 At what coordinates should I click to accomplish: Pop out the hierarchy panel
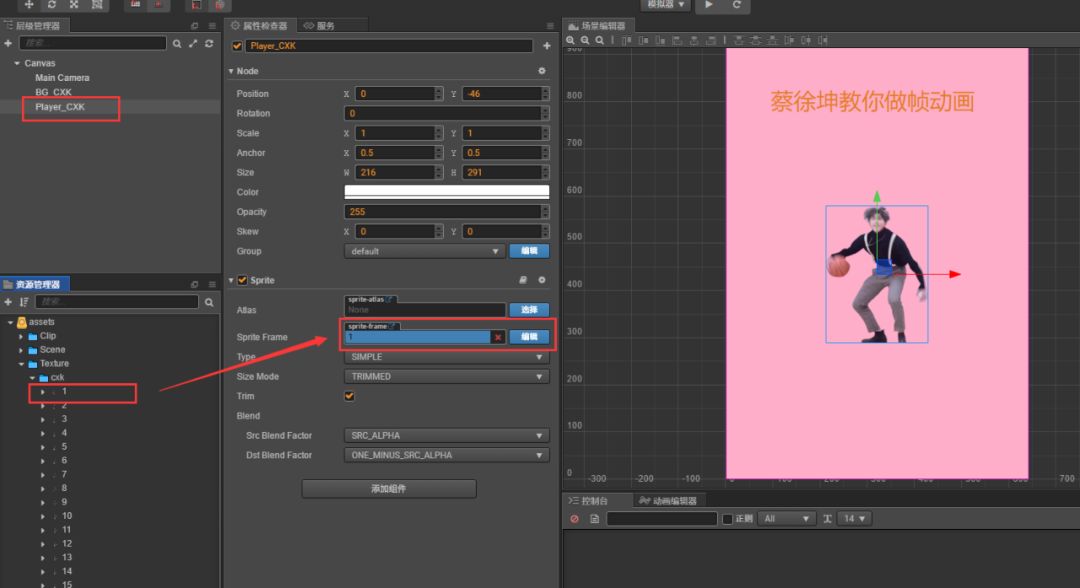(x=194, y=25)
